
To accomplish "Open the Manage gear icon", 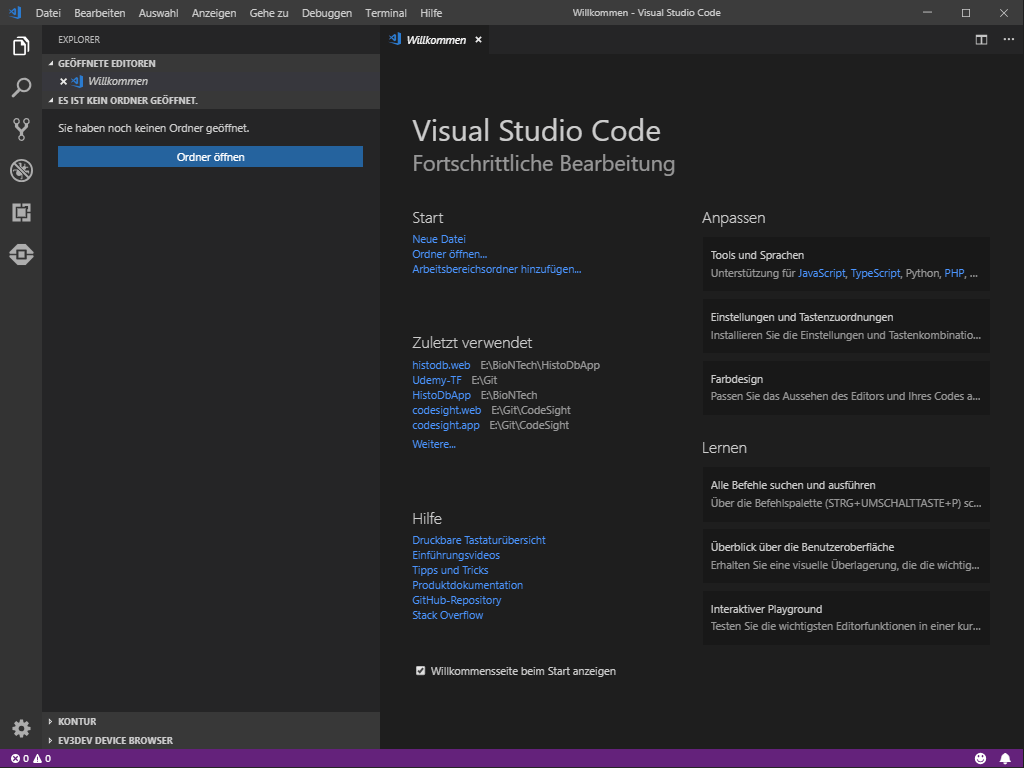I will coord(21,728).
